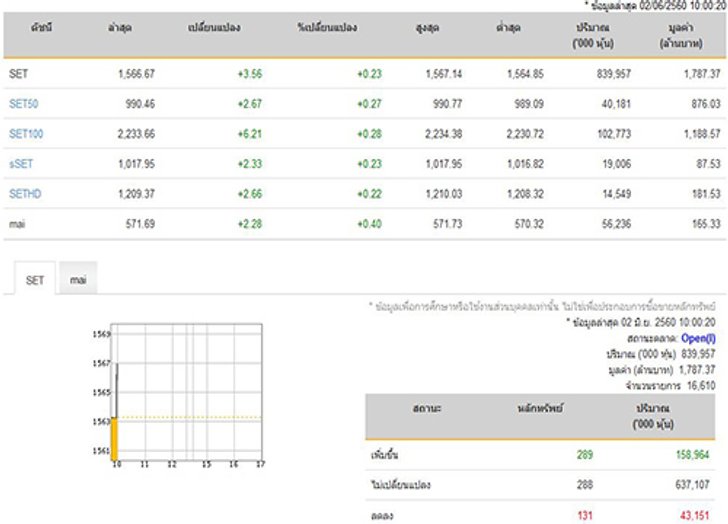Select sSET volume 19,006
Image resolution: width=728 pixels, height=524 pixels.
617,164
